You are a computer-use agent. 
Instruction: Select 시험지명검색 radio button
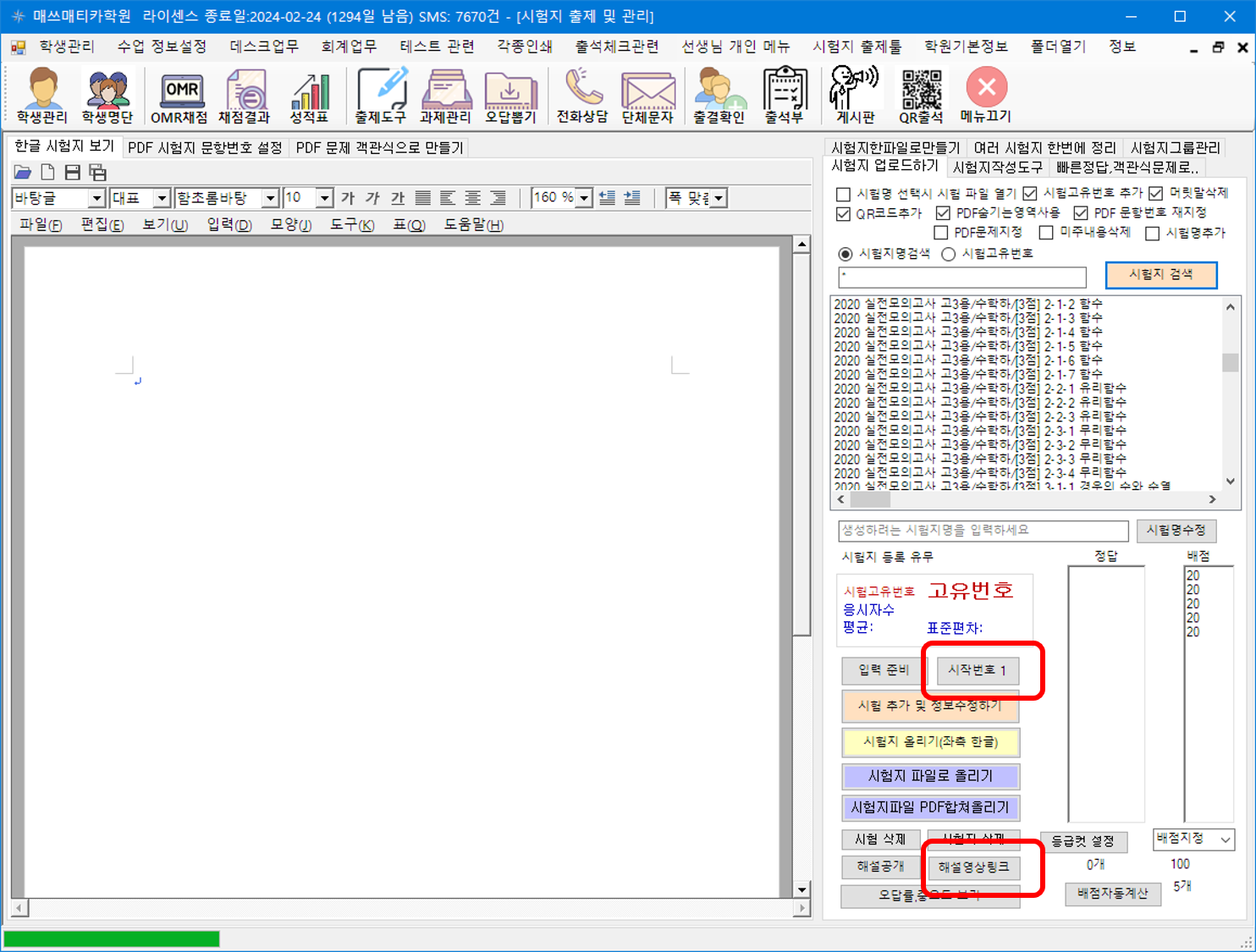click(846, 254)
